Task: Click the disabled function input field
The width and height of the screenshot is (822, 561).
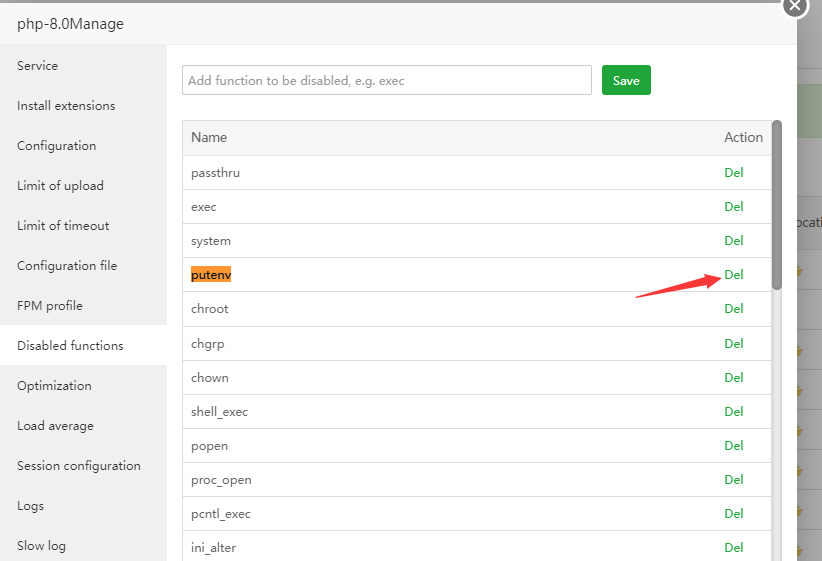Action: point(387,81)
